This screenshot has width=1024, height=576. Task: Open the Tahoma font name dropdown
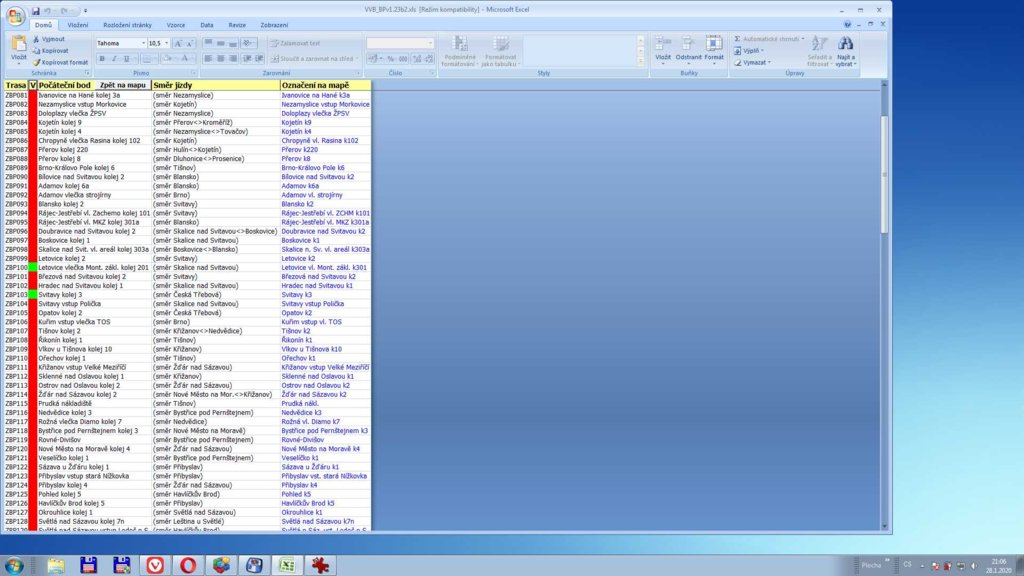tap(141, 43)
